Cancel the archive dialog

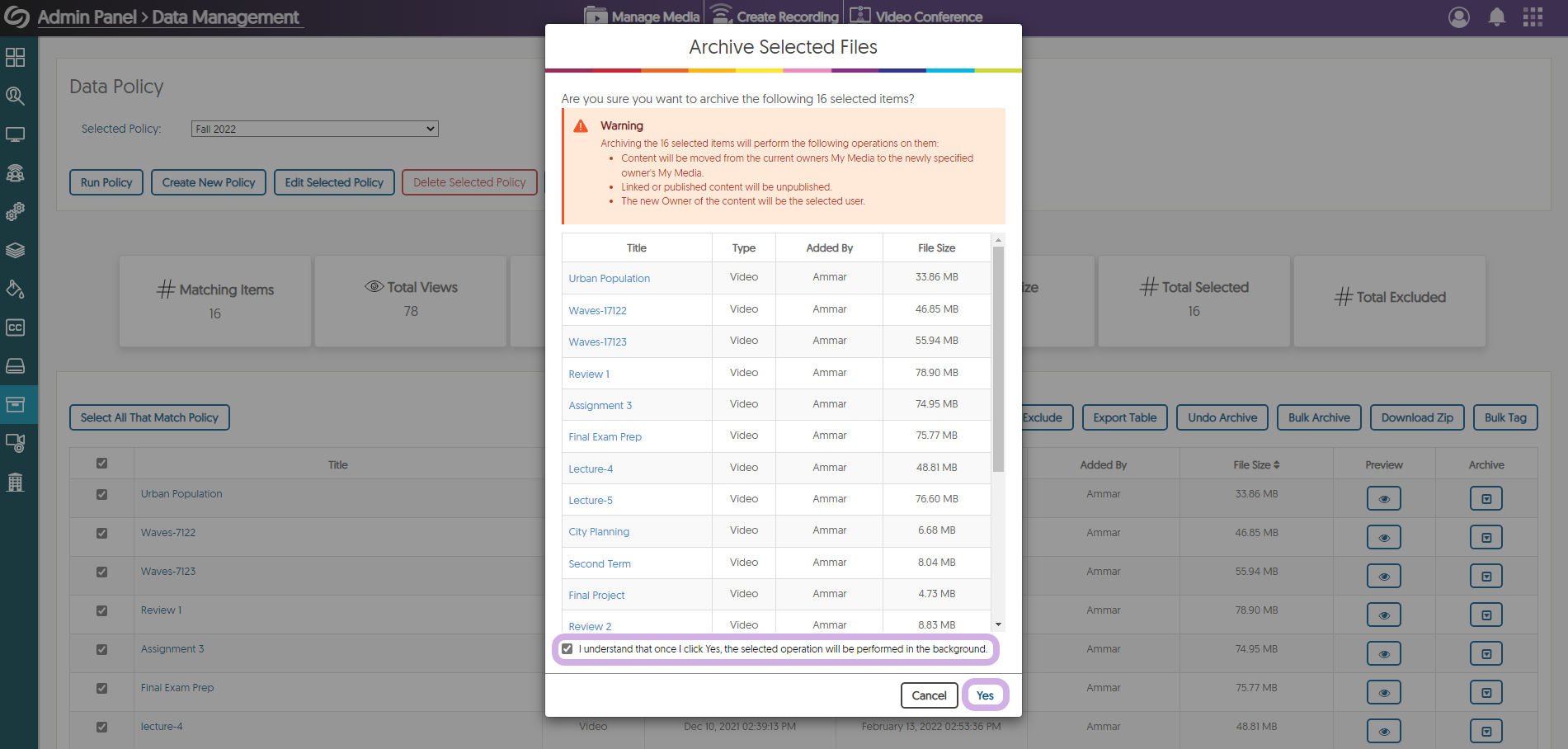click(929, 695)
